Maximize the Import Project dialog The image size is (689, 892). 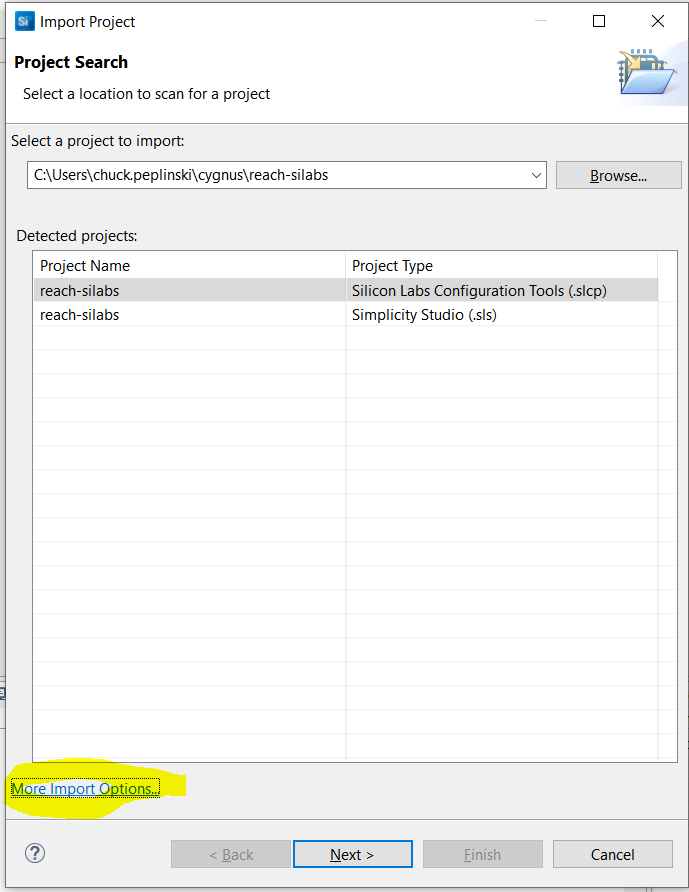tap(599, 21)
